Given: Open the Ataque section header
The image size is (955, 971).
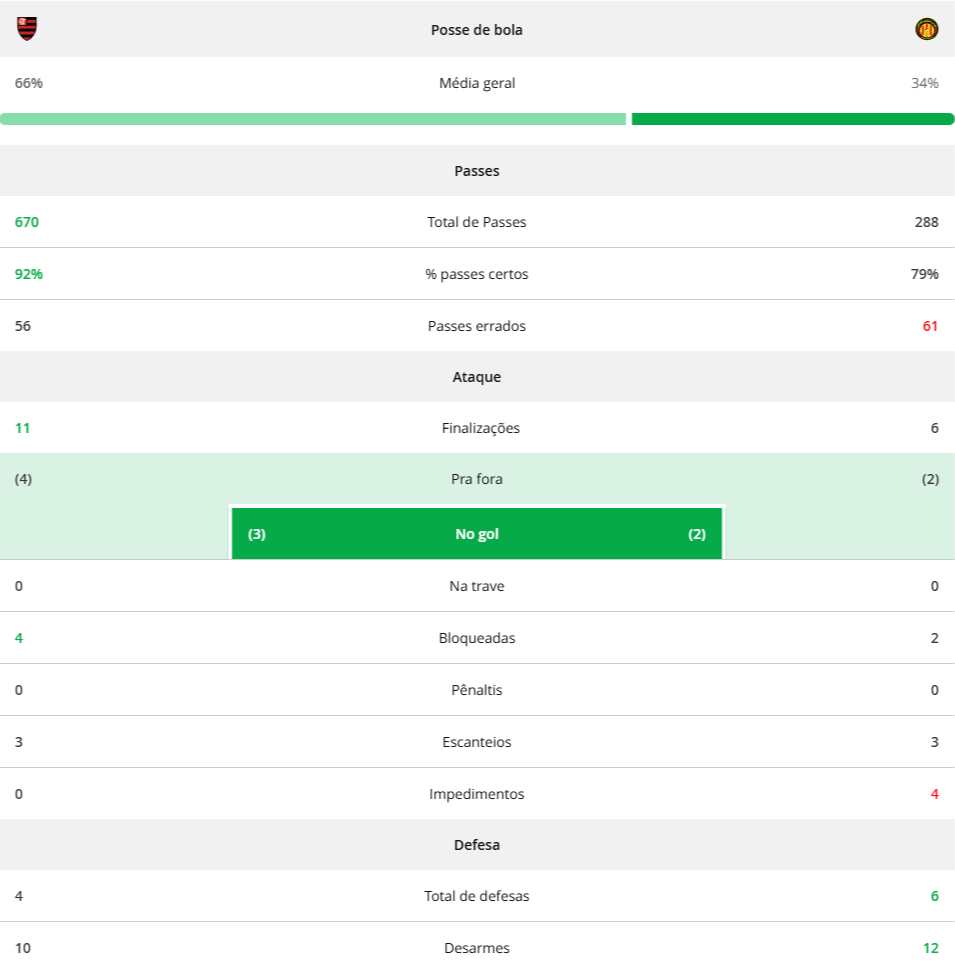Looking at the screenshot, I should tap(477, 377).
